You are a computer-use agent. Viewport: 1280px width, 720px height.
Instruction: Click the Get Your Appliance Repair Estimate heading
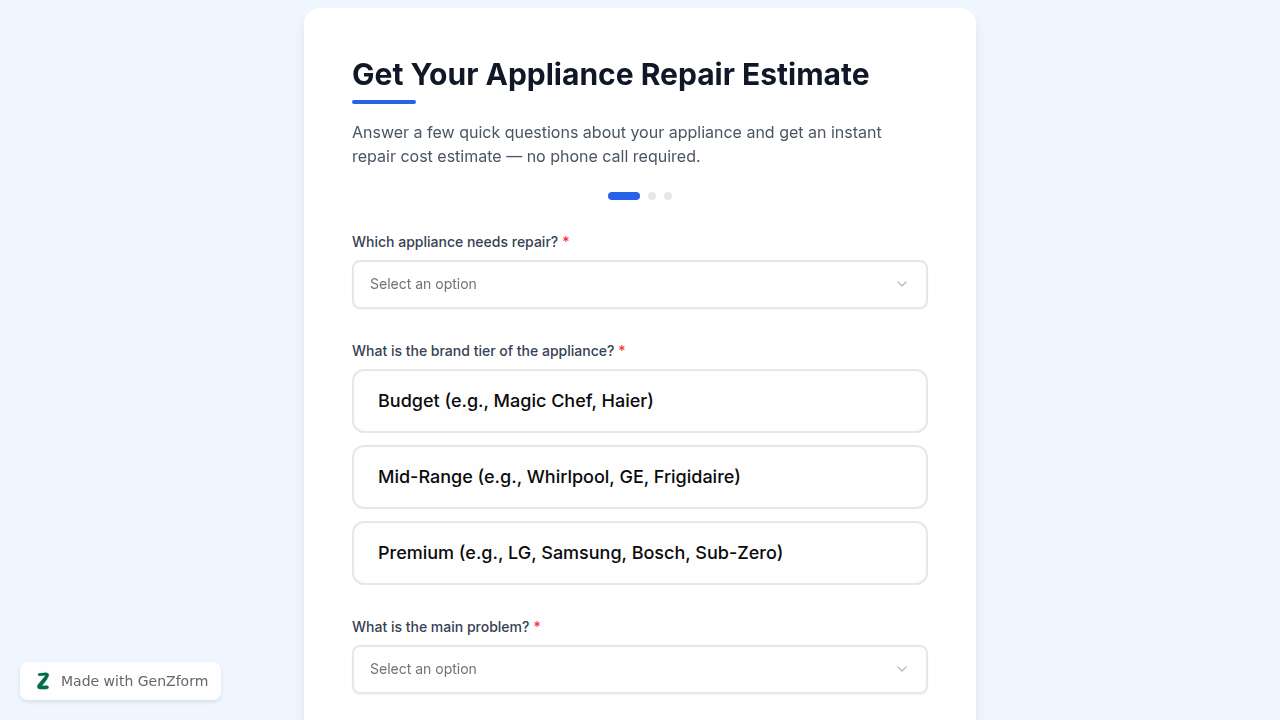tap(610, 74)
